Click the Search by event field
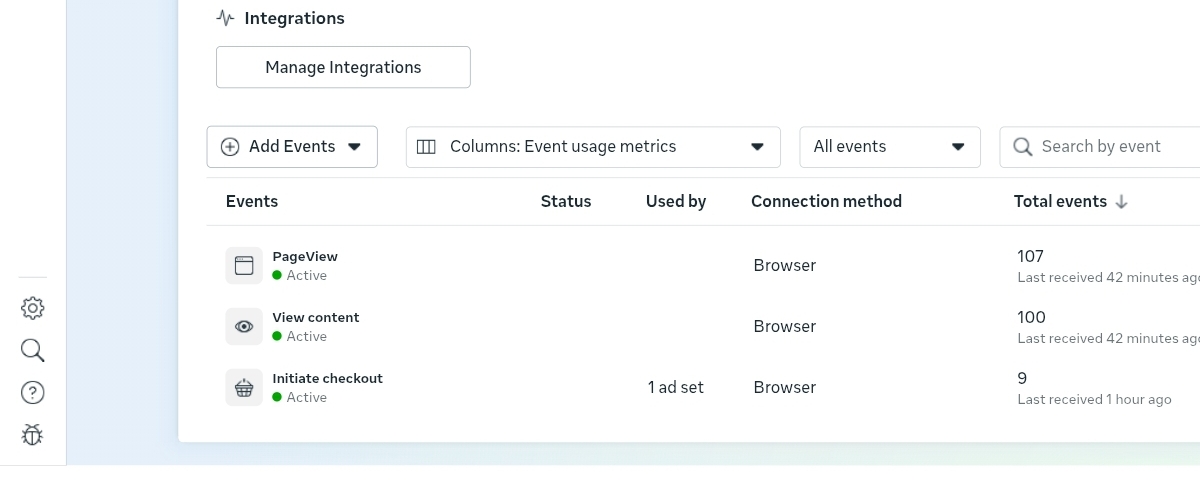The image size is (1200, 500). click(1110, 146)
